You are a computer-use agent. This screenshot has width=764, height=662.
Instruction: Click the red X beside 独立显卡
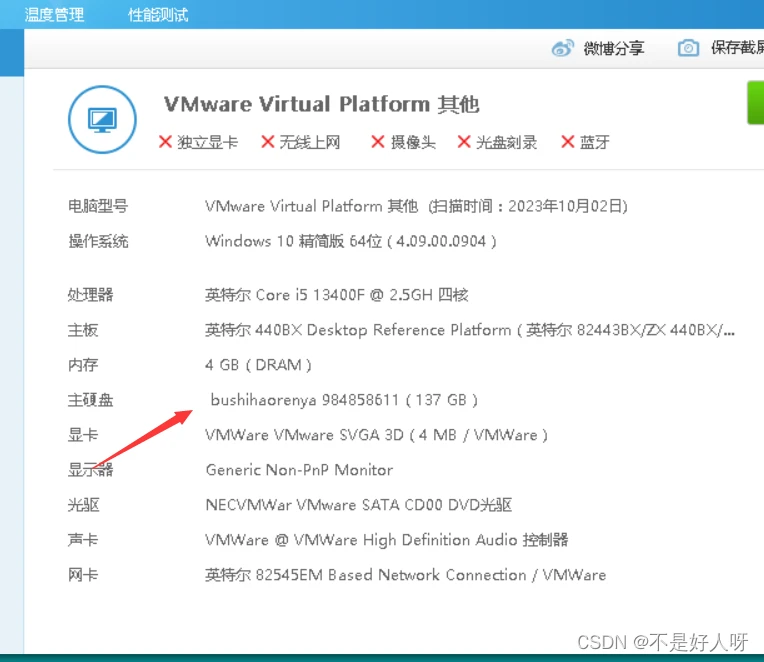coord(165,142)
